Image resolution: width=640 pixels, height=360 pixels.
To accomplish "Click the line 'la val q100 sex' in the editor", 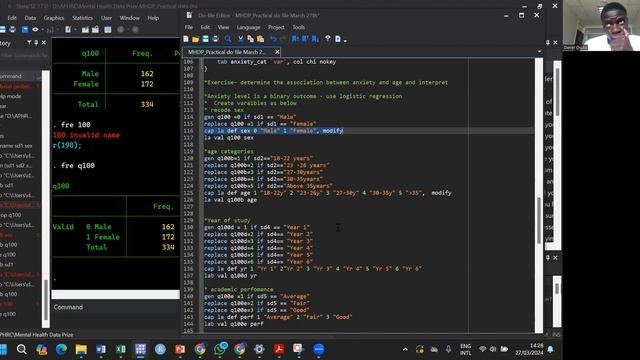I will pos(229,138).
